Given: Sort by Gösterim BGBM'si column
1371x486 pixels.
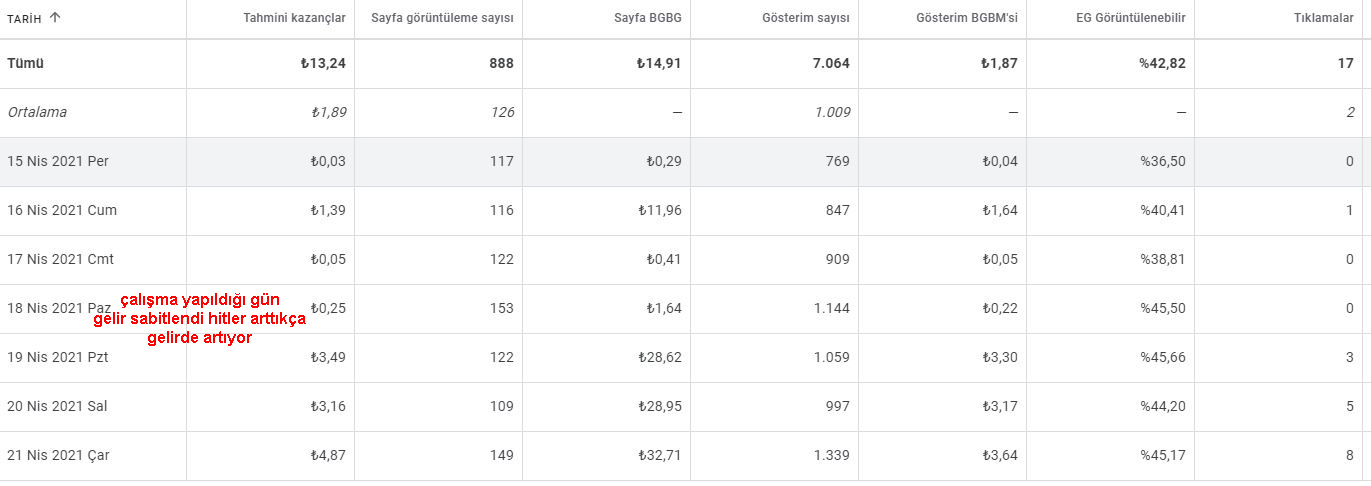Looking at the screenshot, I should [x=967, y=18].
